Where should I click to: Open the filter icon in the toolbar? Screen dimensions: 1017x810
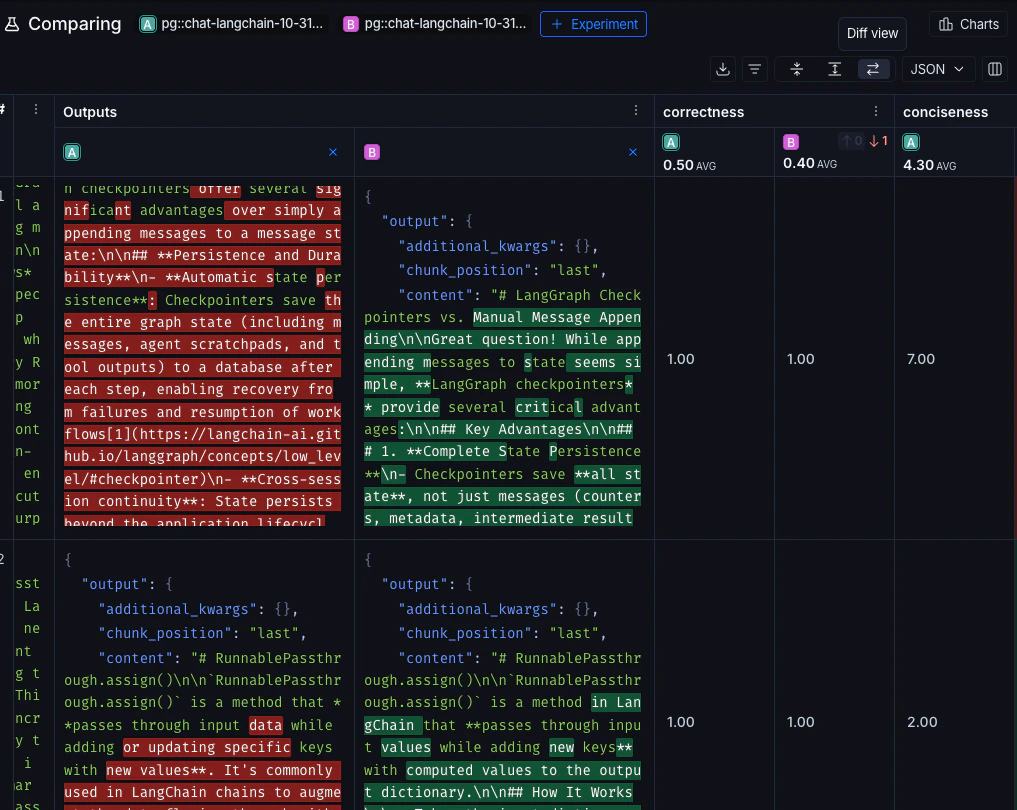tap(755, 69)
